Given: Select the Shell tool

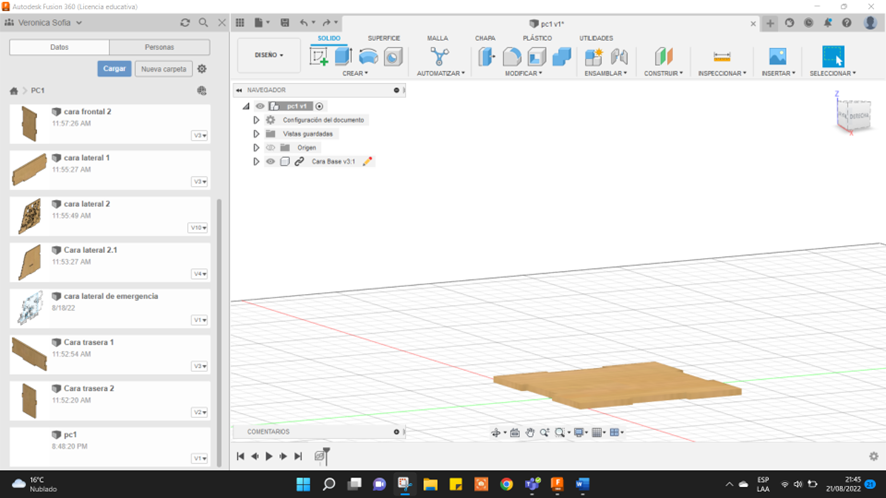Looking at the screenshot, I should (x=537, y=57).
